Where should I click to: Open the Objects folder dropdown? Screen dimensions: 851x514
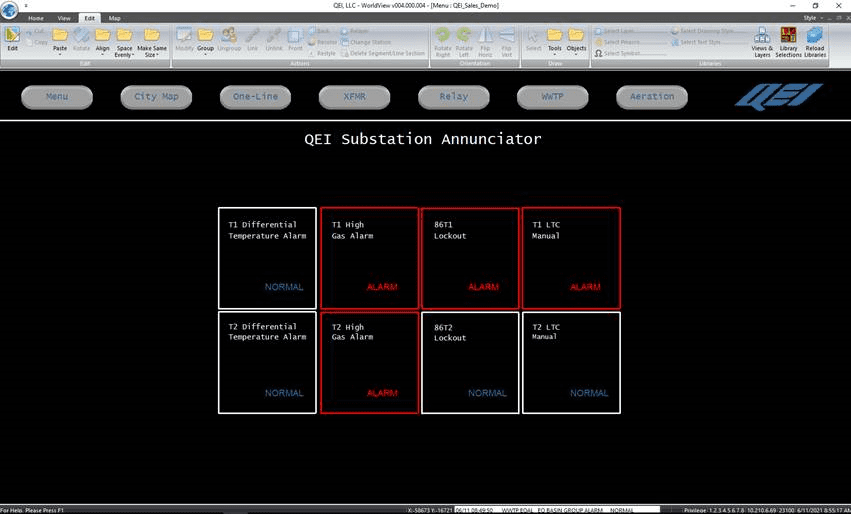pyautogui.click(x=576, y=40)
